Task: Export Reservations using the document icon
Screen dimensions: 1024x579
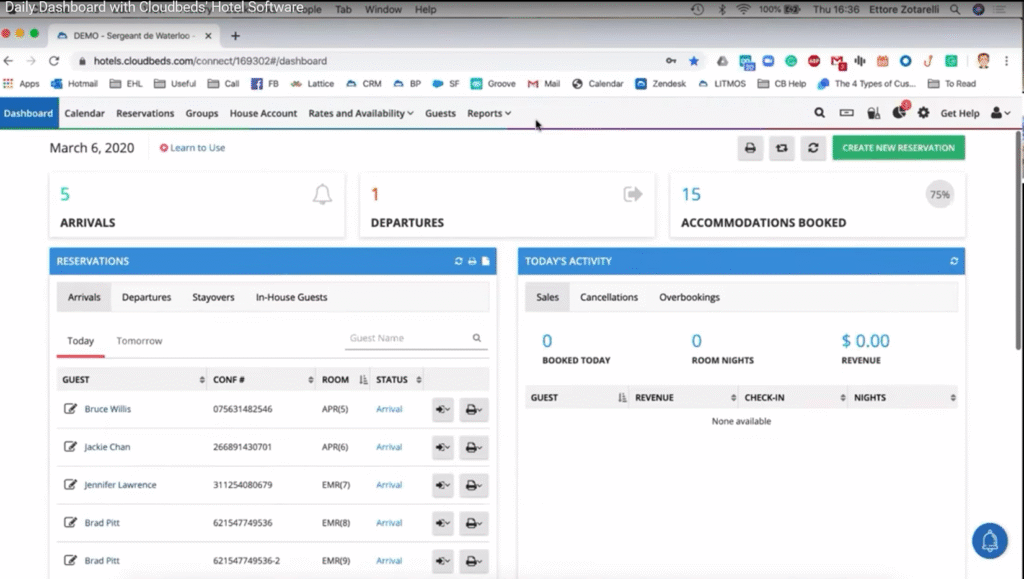Action: [x=485, y=261]
